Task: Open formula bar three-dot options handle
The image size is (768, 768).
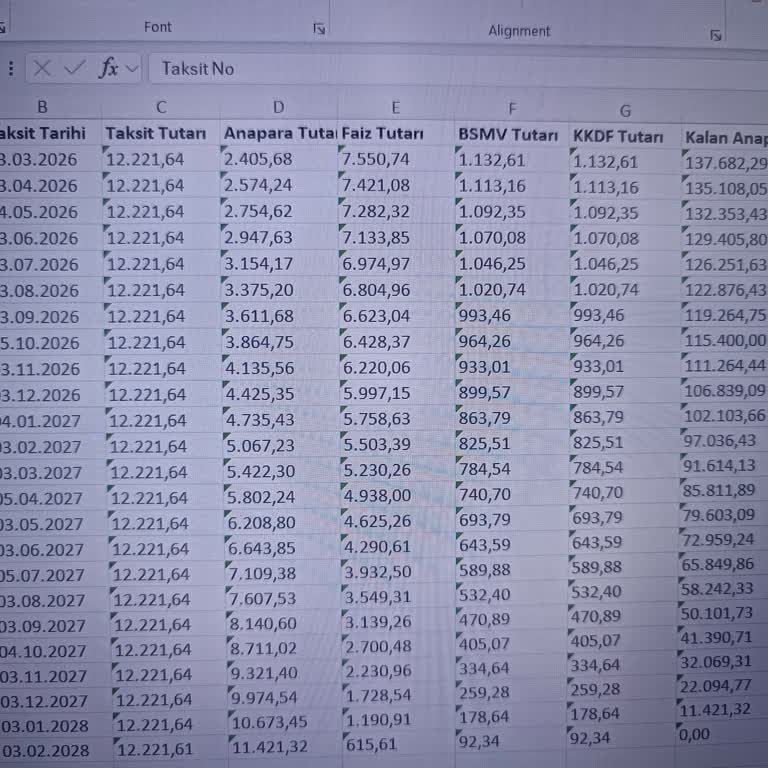Action: coord(11,69)
